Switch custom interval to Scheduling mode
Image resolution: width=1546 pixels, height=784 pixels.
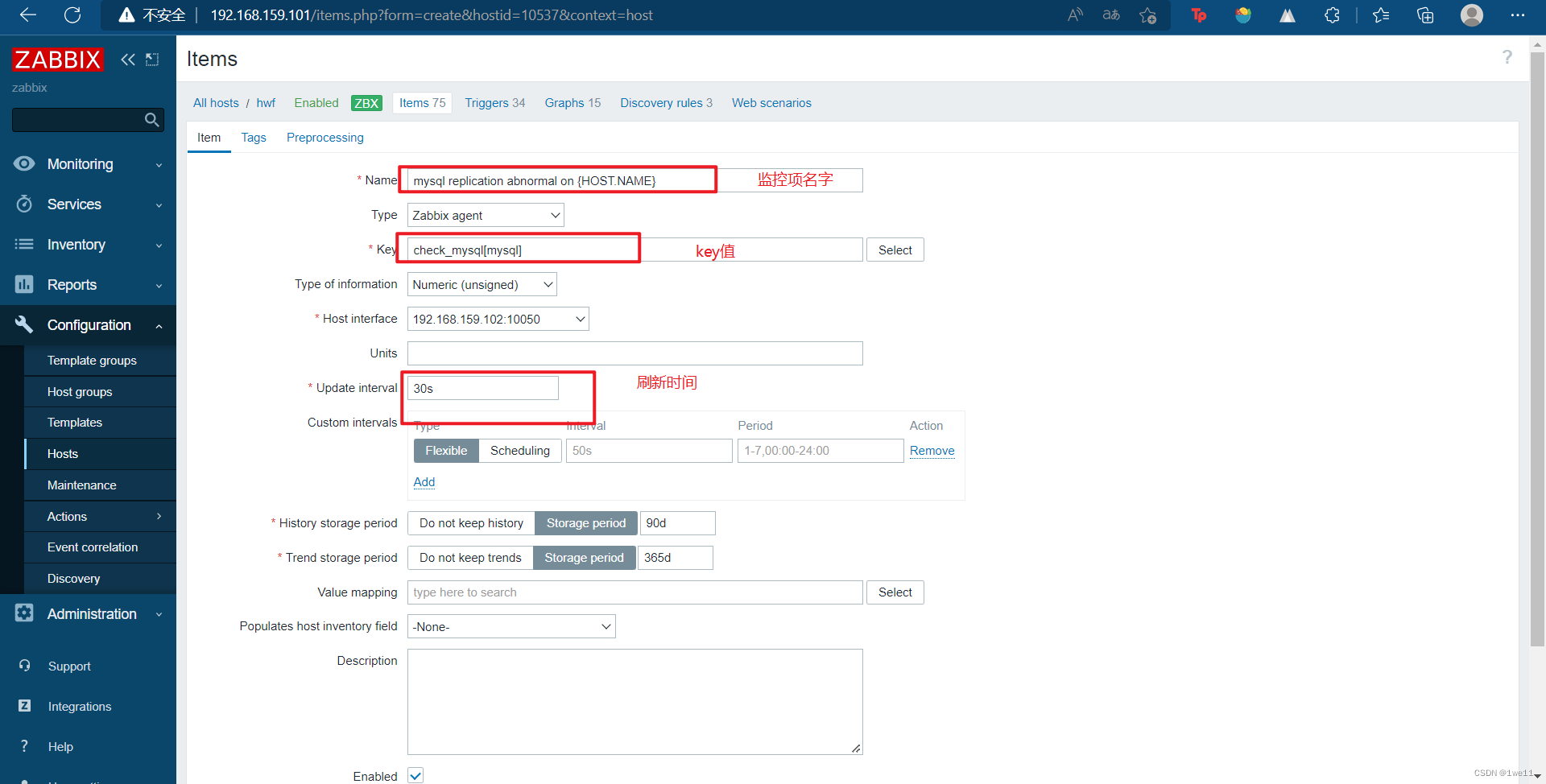[519, 450]
